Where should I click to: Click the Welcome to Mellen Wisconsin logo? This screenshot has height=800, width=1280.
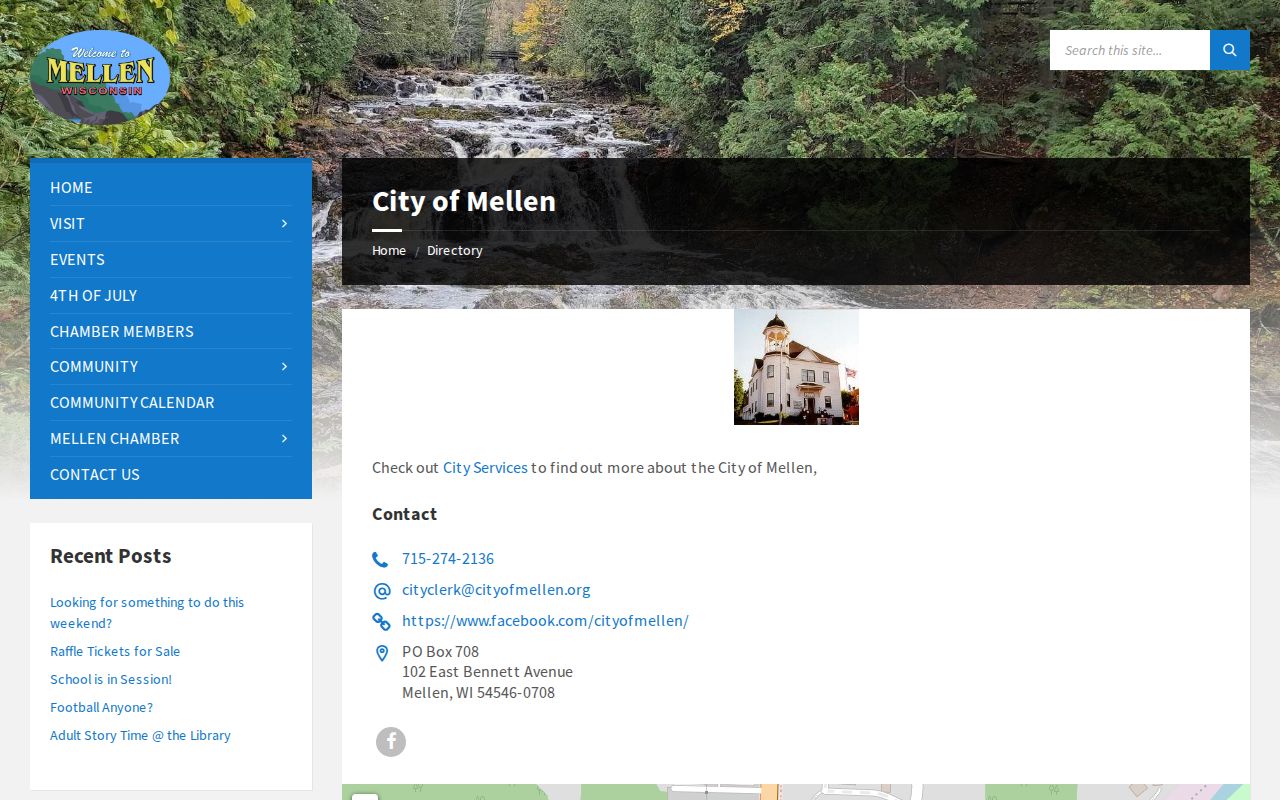point(100,77)
